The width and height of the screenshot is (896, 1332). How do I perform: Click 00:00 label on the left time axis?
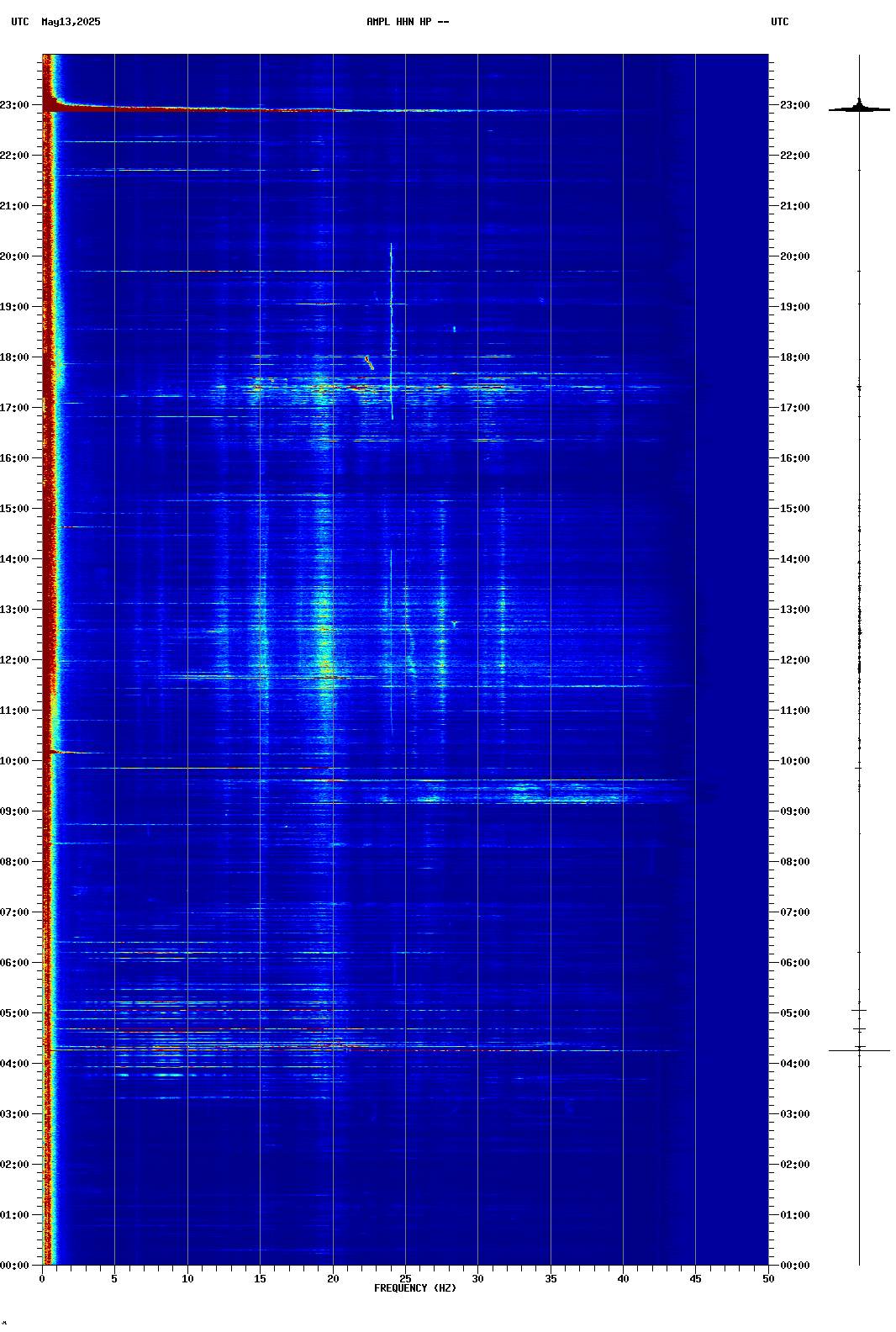15,1266
